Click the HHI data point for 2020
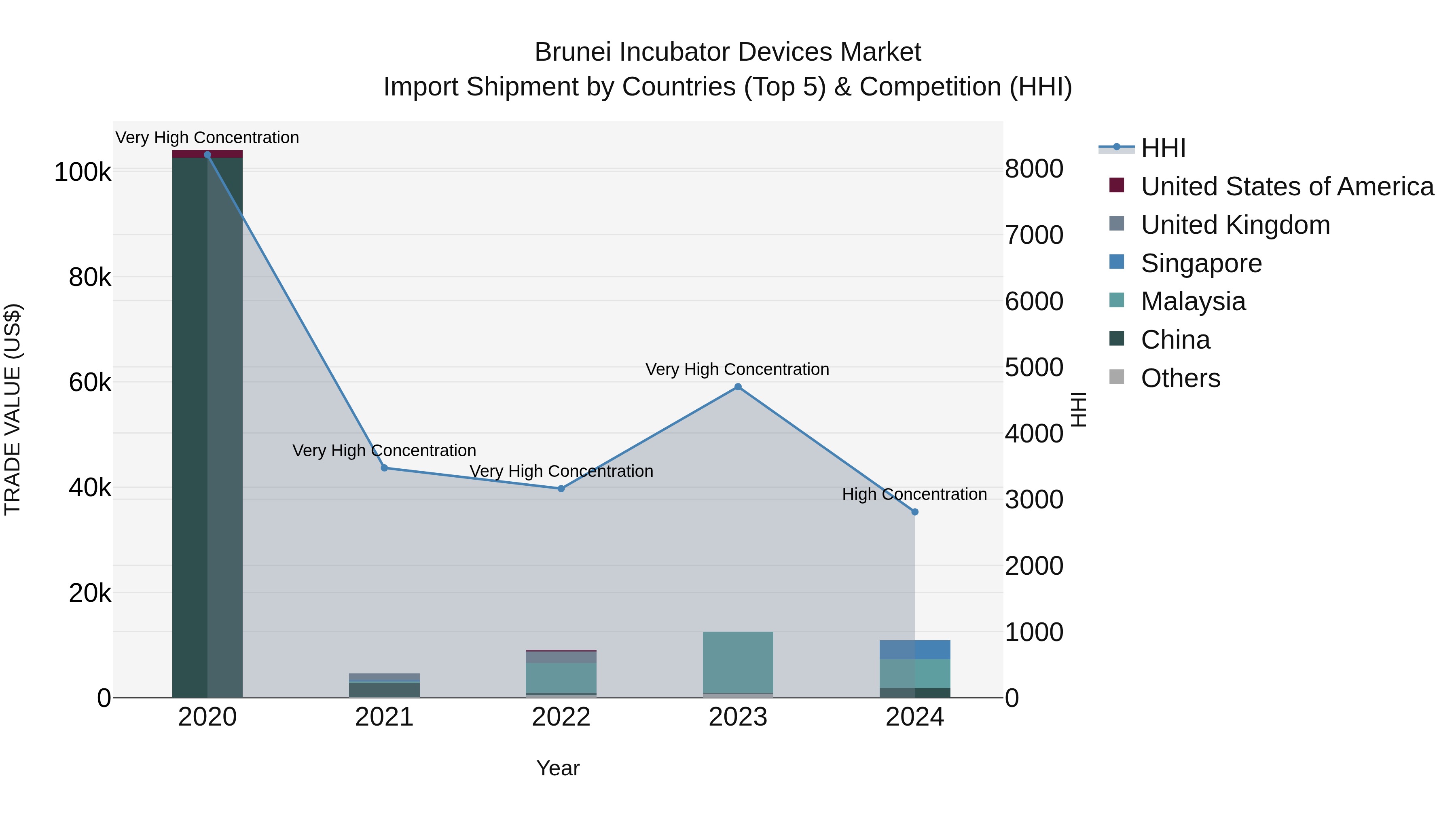Image resolution: width=1456 pixels, height=819 pixels. [207, 155]
